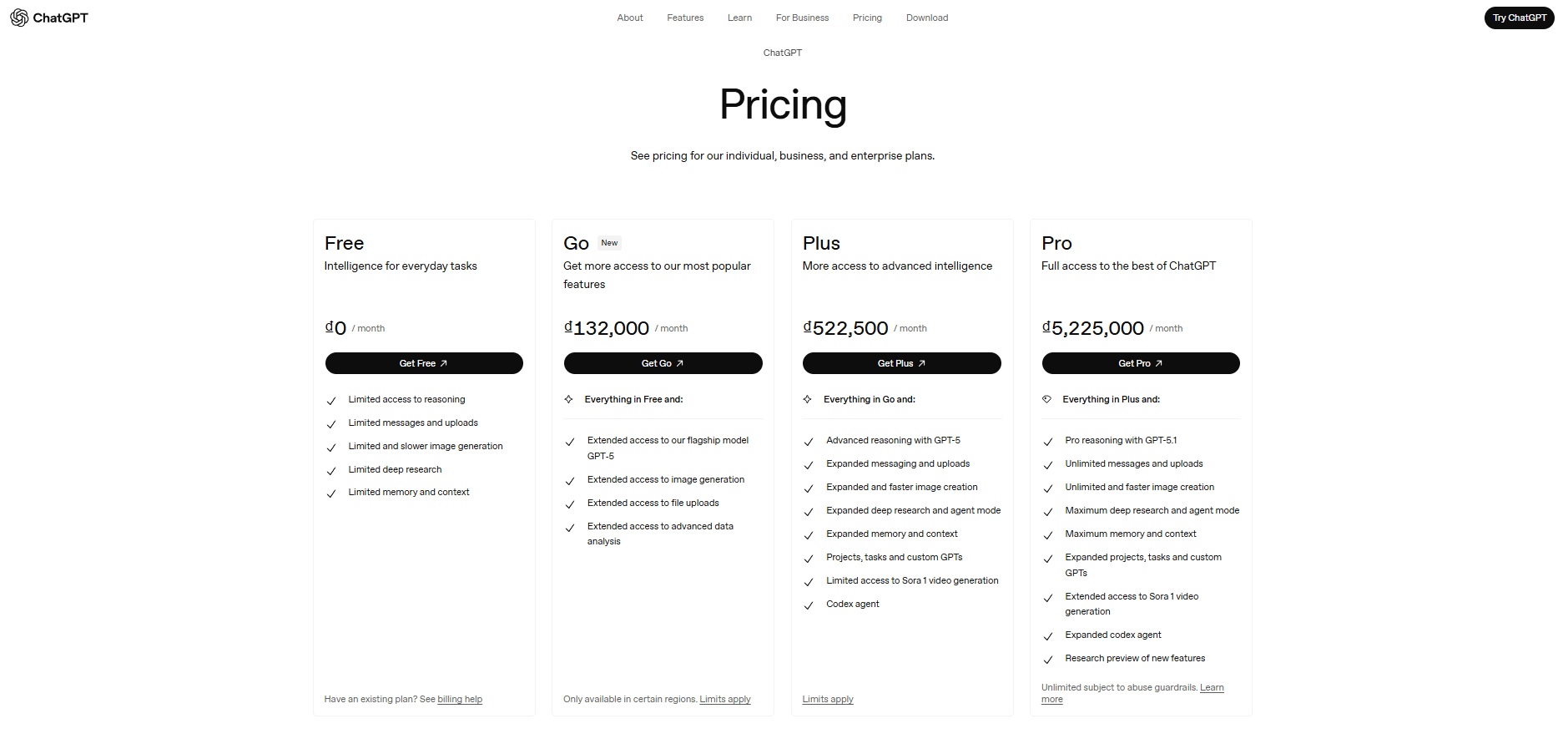Click the ChatGPT logo icon
Image resolution: width=1568 pixels, height=754 pixels.
[18, 17]
